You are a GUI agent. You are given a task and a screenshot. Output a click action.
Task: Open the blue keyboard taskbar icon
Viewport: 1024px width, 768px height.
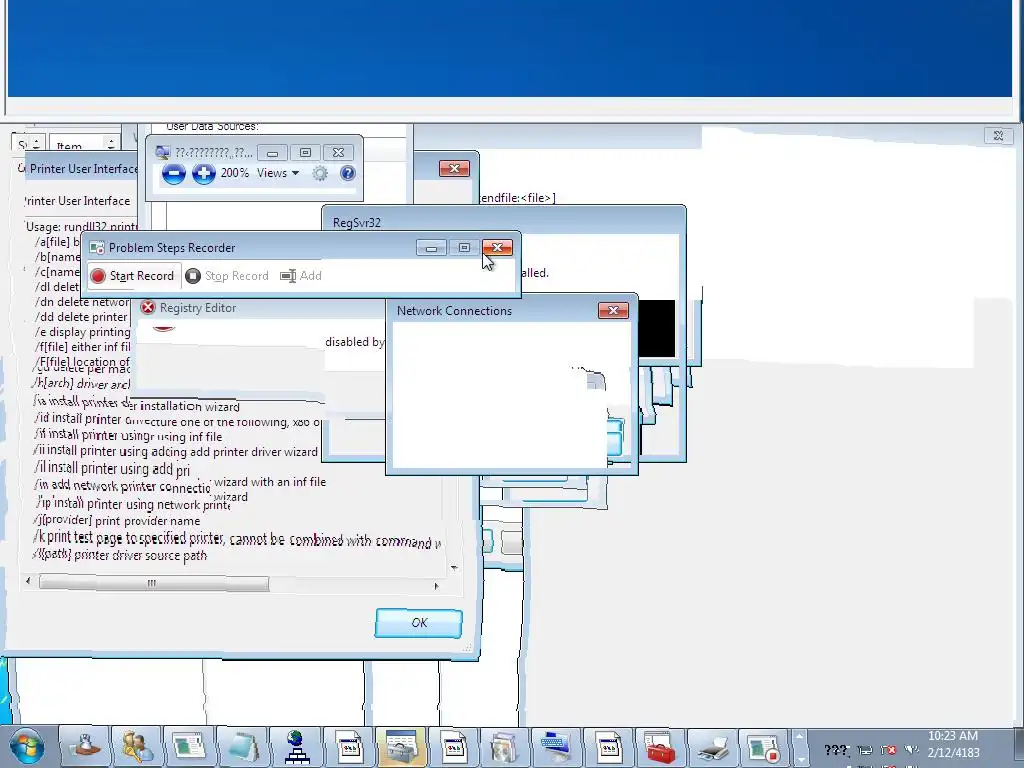[556, 746]
